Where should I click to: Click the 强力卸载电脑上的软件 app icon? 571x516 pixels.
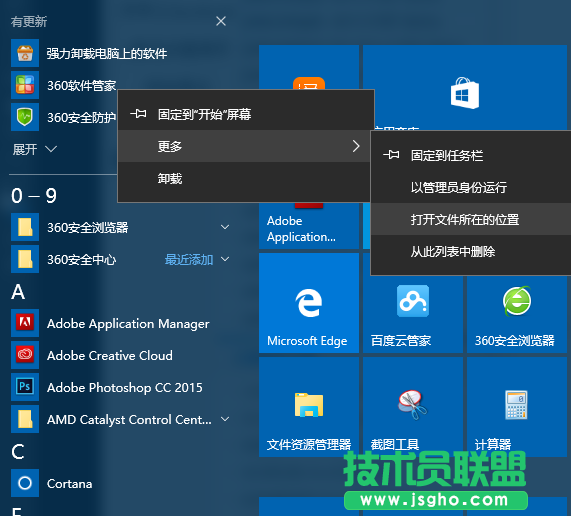[25, 53]
